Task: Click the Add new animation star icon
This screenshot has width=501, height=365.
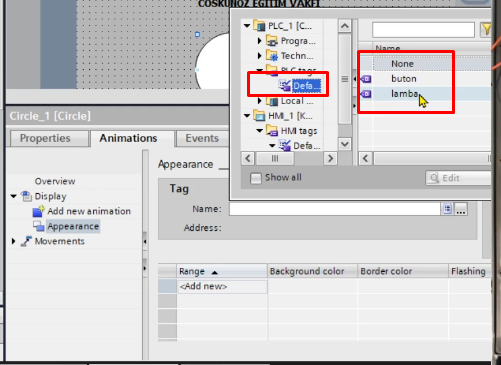Action: [38, 211]
